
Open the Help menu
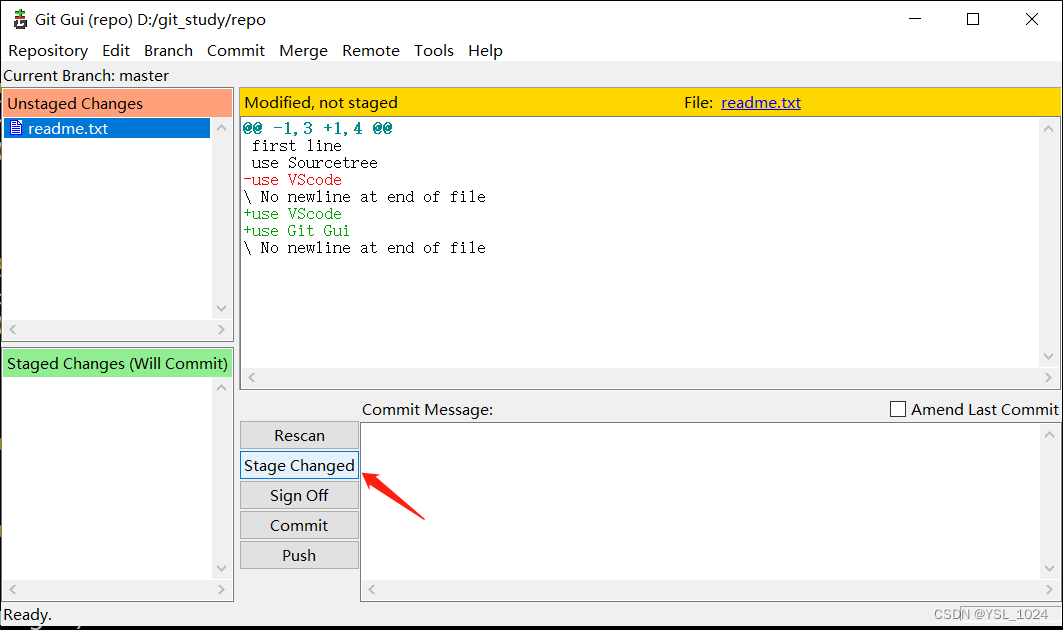click(x=485, y=51)
